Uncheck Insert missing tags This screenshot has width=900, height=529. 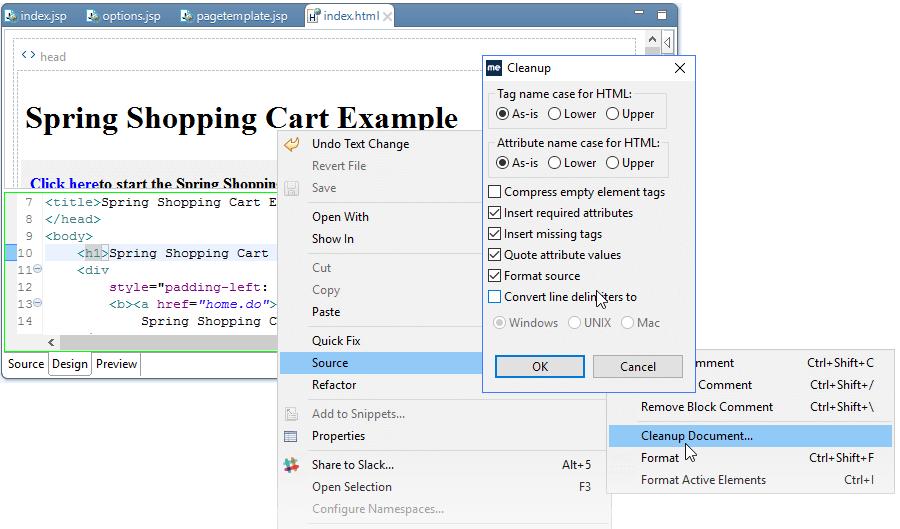494,234
